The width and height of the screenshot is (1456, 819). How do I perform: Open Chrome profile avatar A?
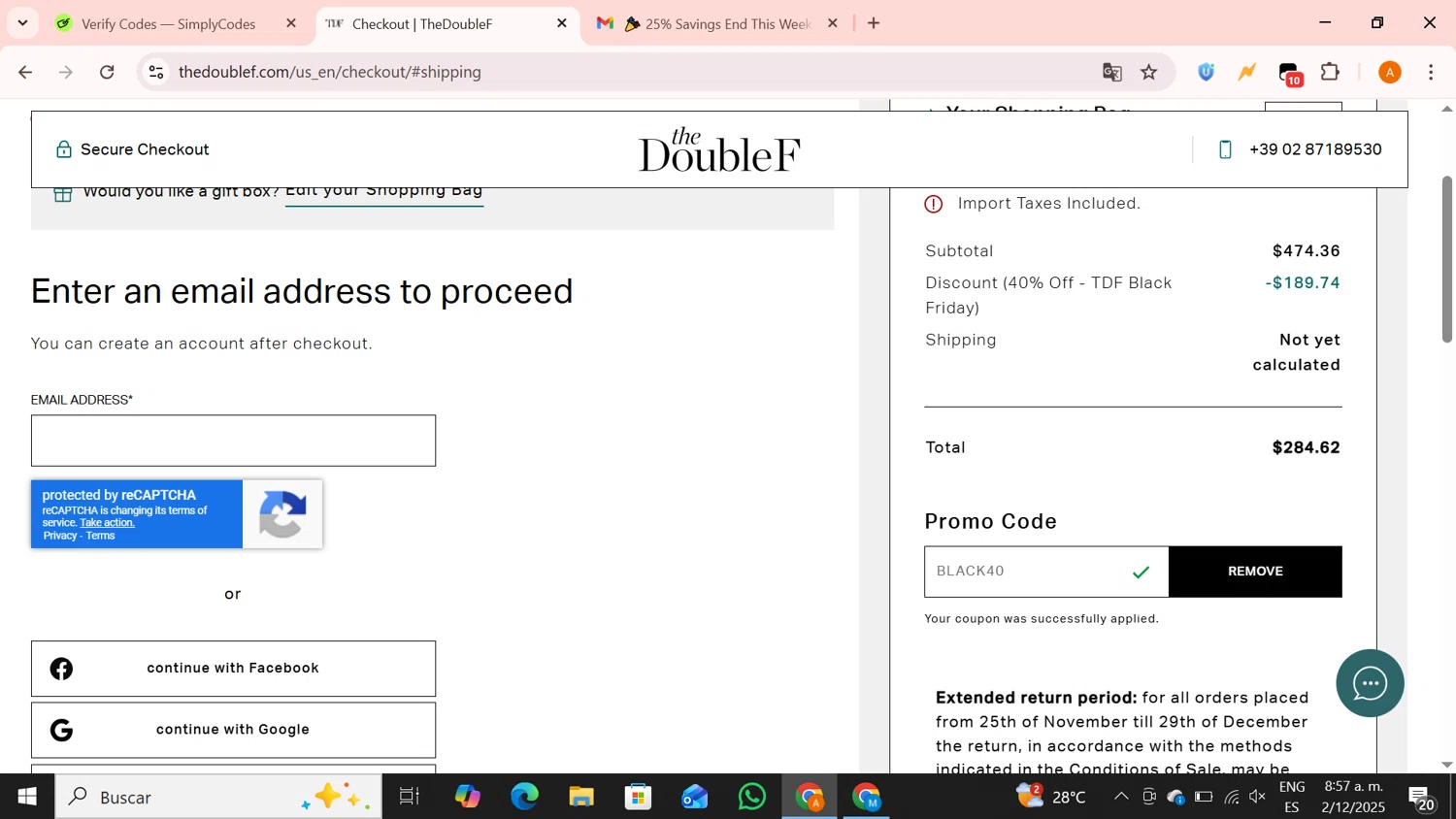point(1390,72)
